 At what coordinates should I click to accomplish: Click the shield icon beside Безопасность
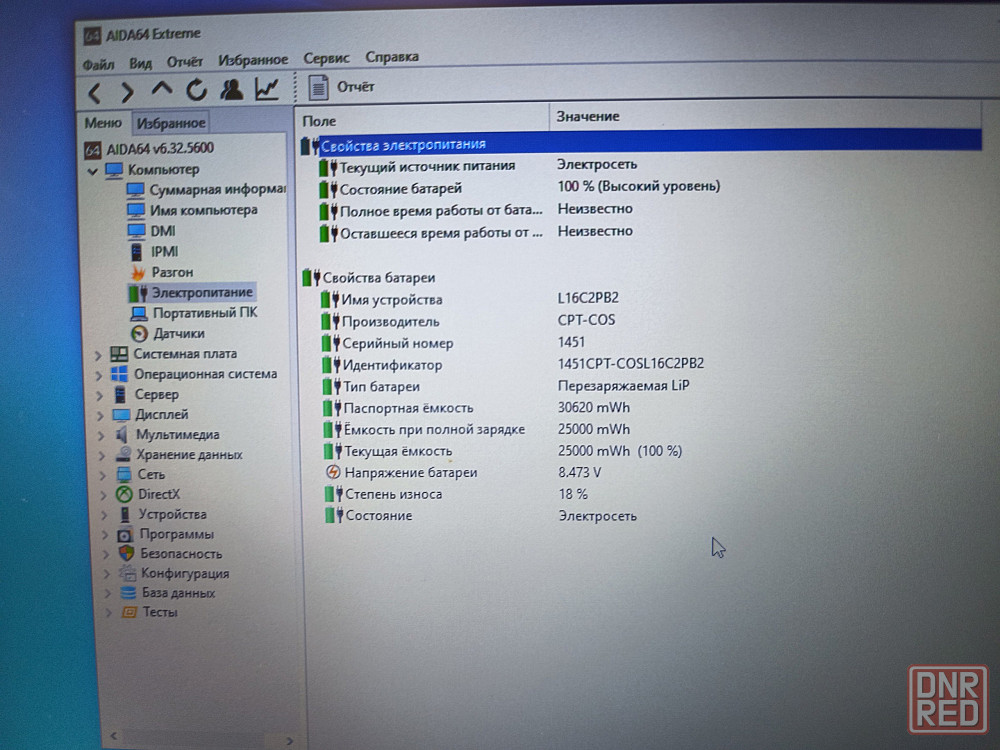pyautogui.click(x=126, y=554)
